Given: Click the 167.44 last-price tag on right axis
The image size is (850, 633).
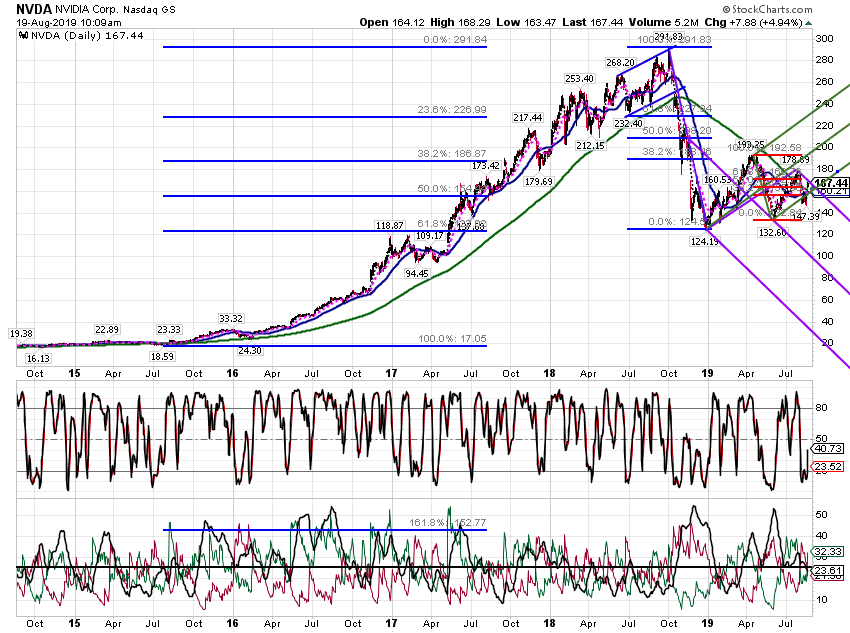Looking at the screenshot, I should coord(831,183).
